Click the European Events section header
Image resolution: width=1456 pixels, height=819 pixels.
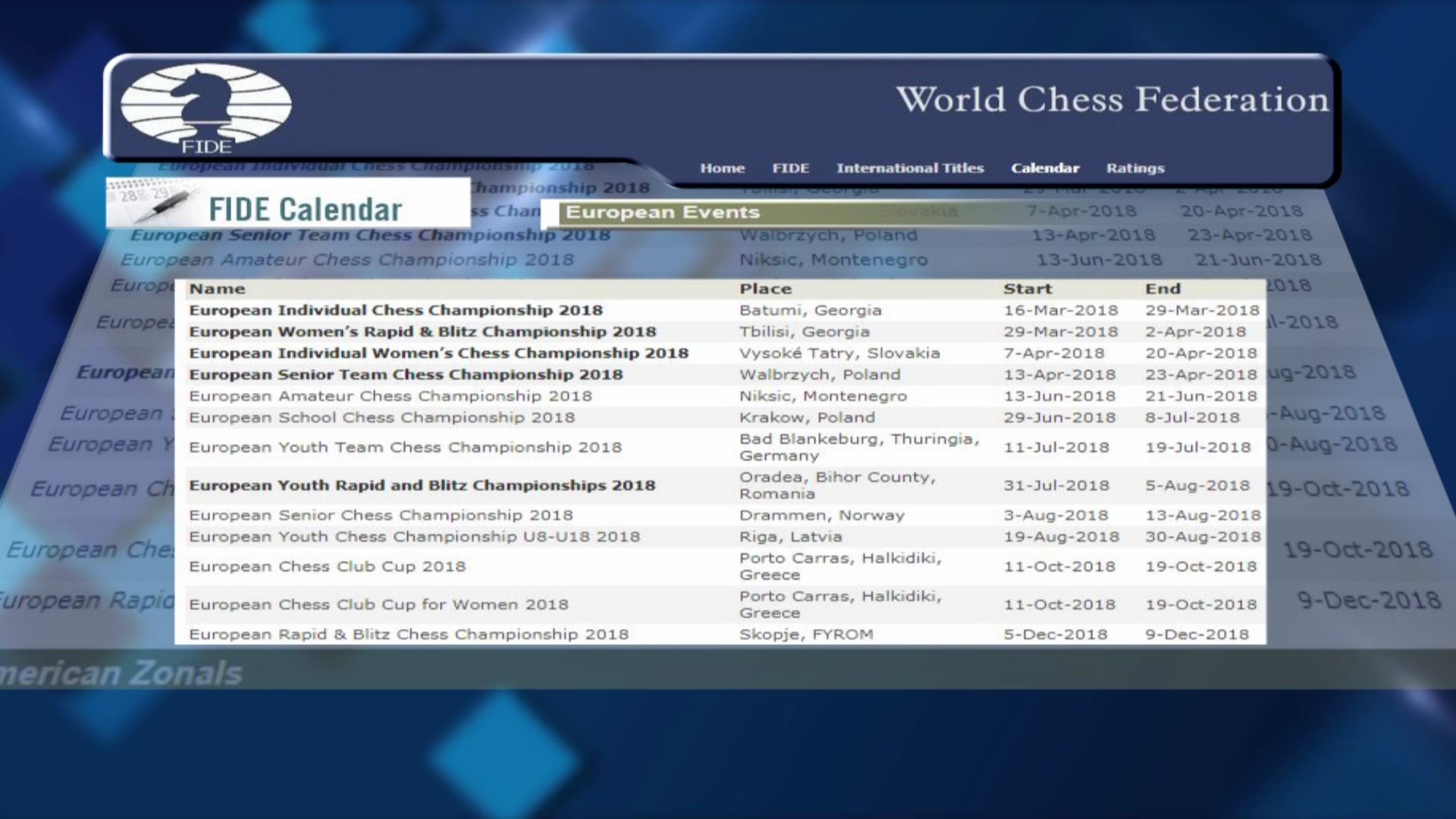[x=662, y=212]
